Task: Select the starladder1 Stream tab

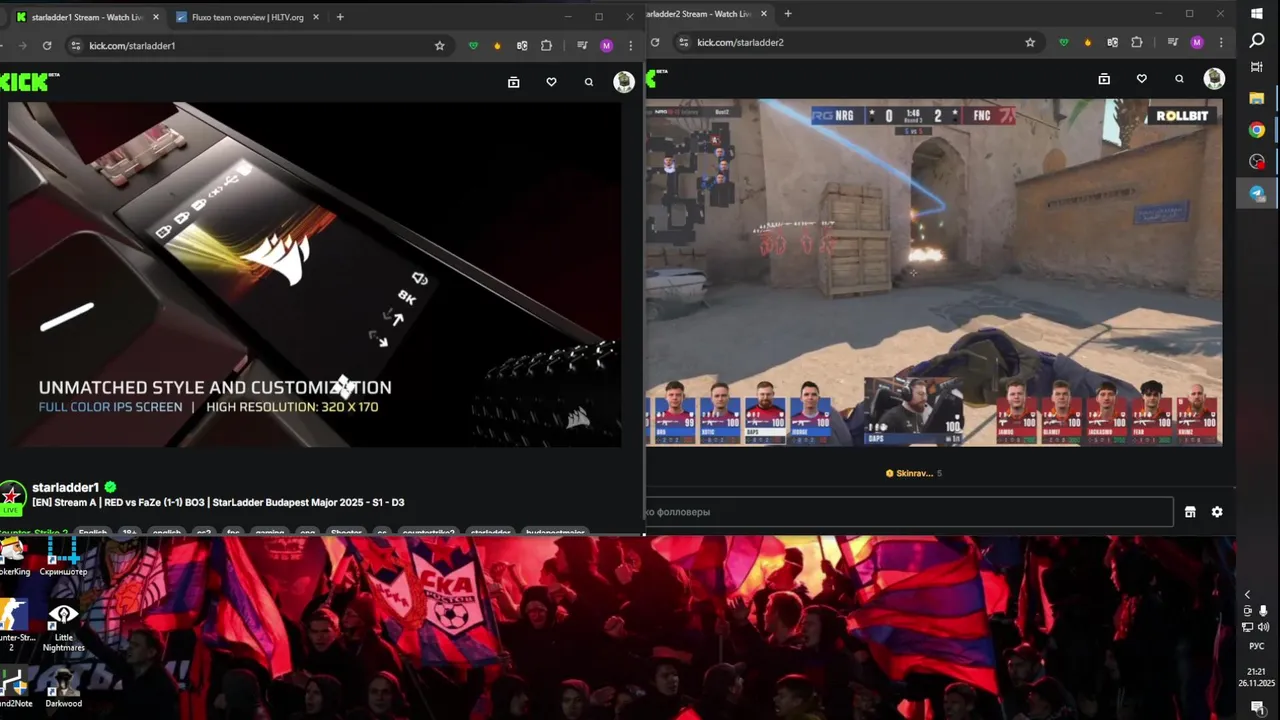Action: (87, 17)
